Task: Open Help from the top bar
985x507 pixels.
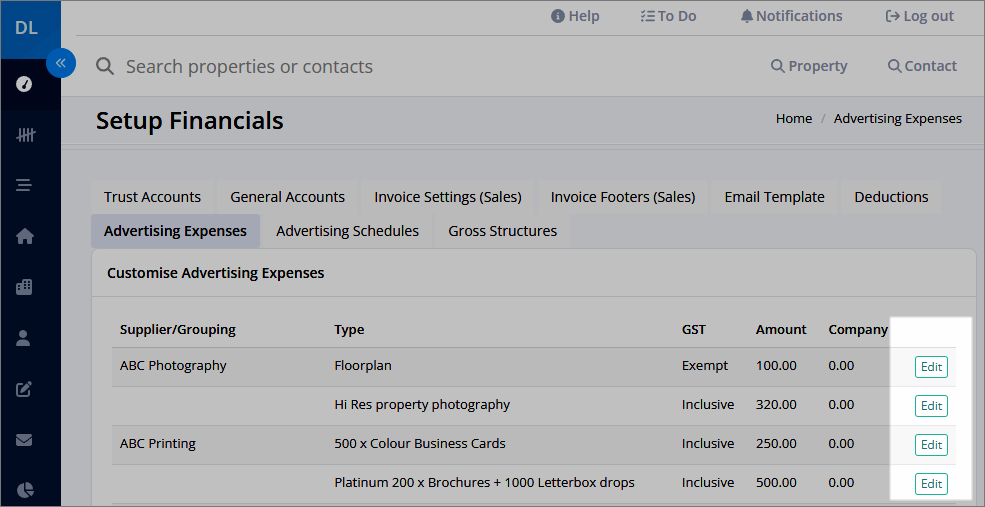Action: coord(575,16)
